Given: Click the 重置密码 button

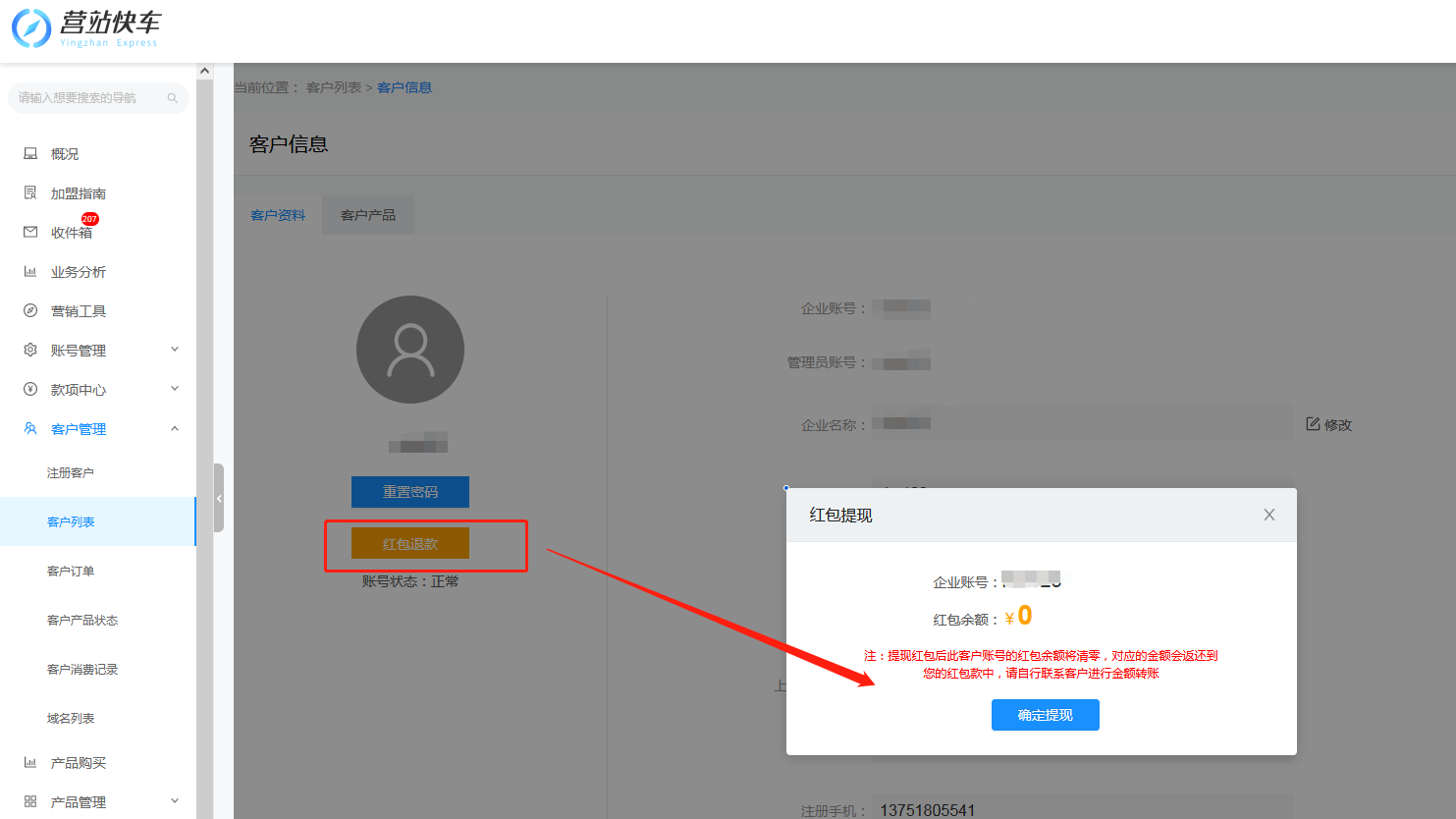Looking at the screenshot, I should point(410,492).
